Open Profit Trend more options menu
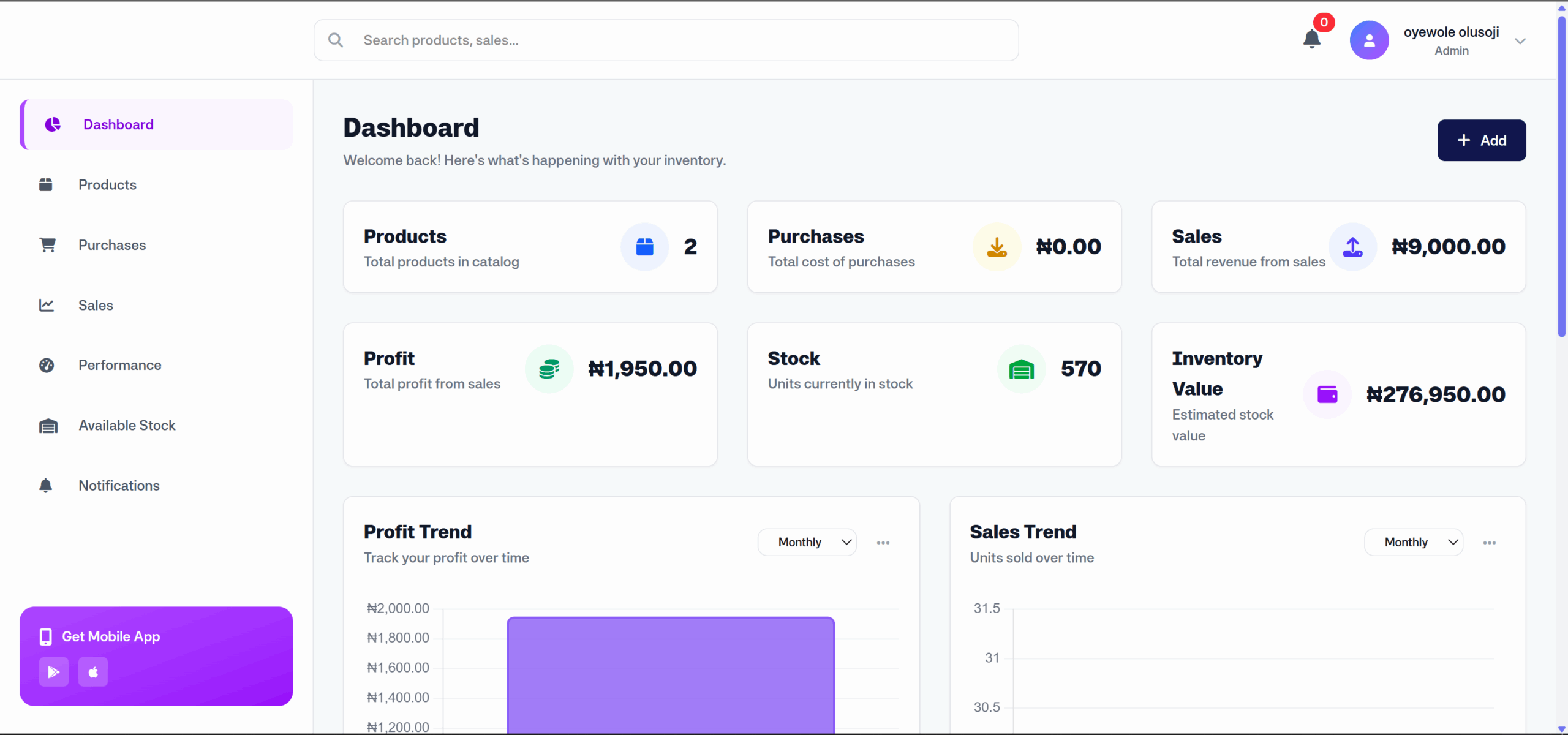Viewport: 1568px width, 735px height. pos(883,543)
